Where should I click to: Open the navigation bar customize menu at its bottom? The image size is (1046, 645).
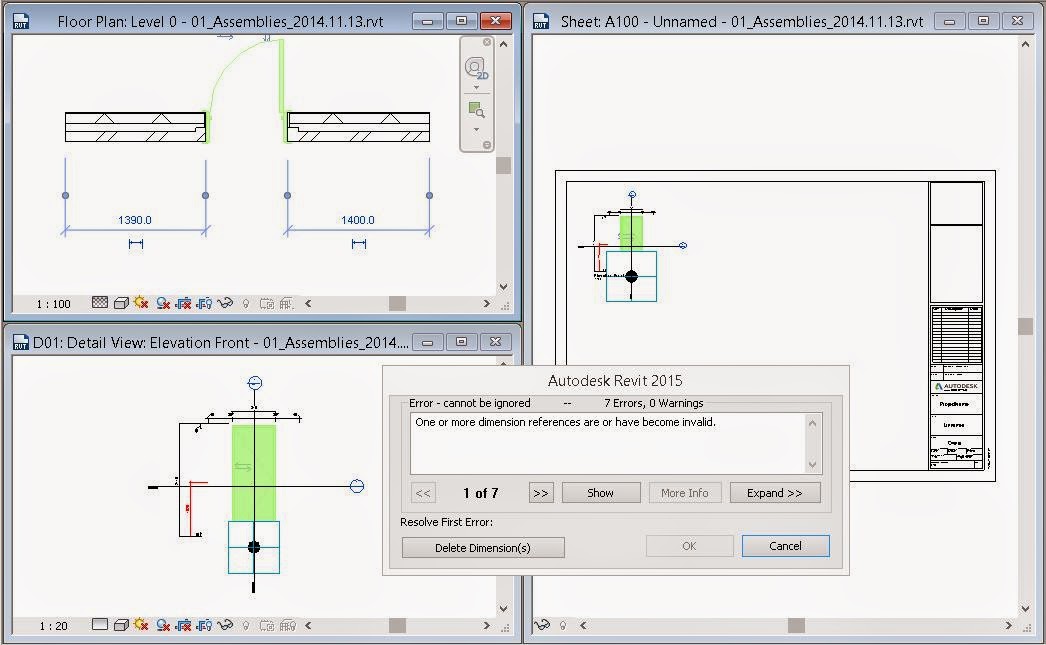point(487,145)
